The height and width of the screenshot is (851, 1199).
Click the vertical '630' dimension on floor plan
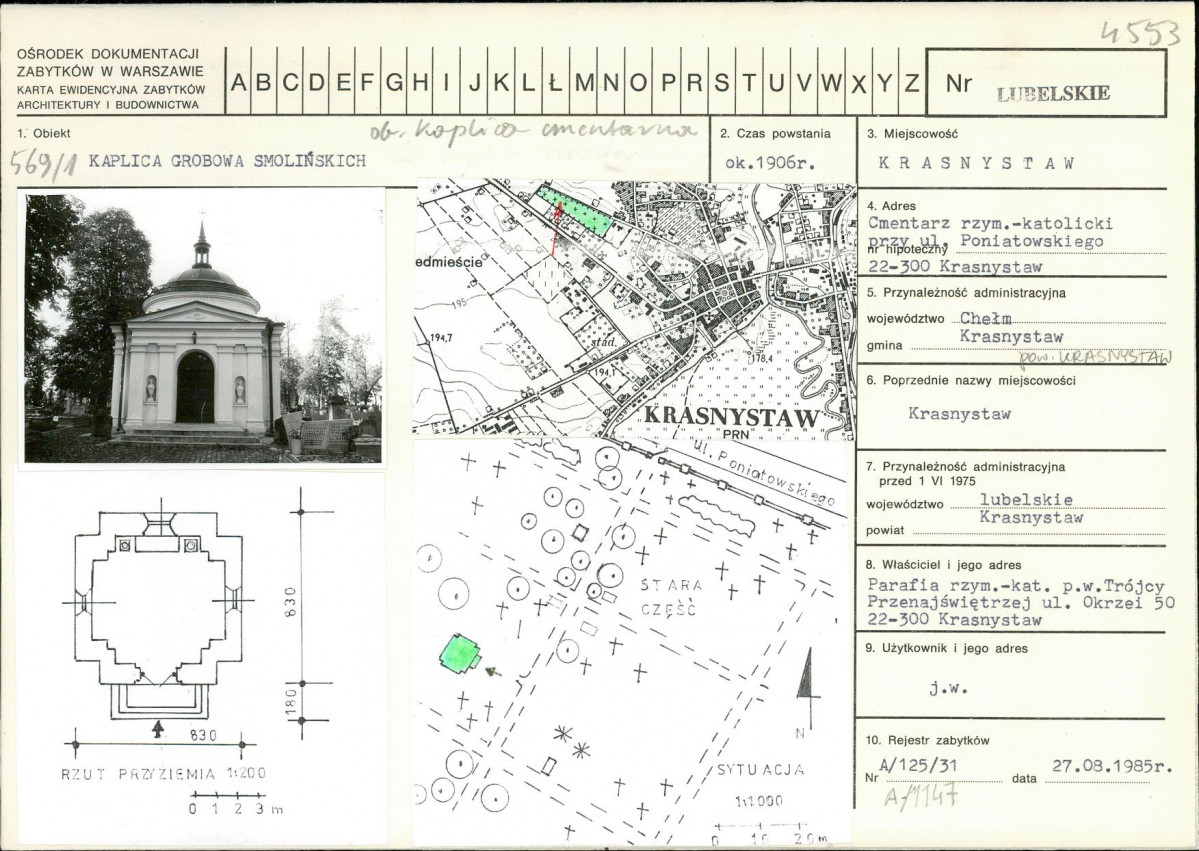291,603
